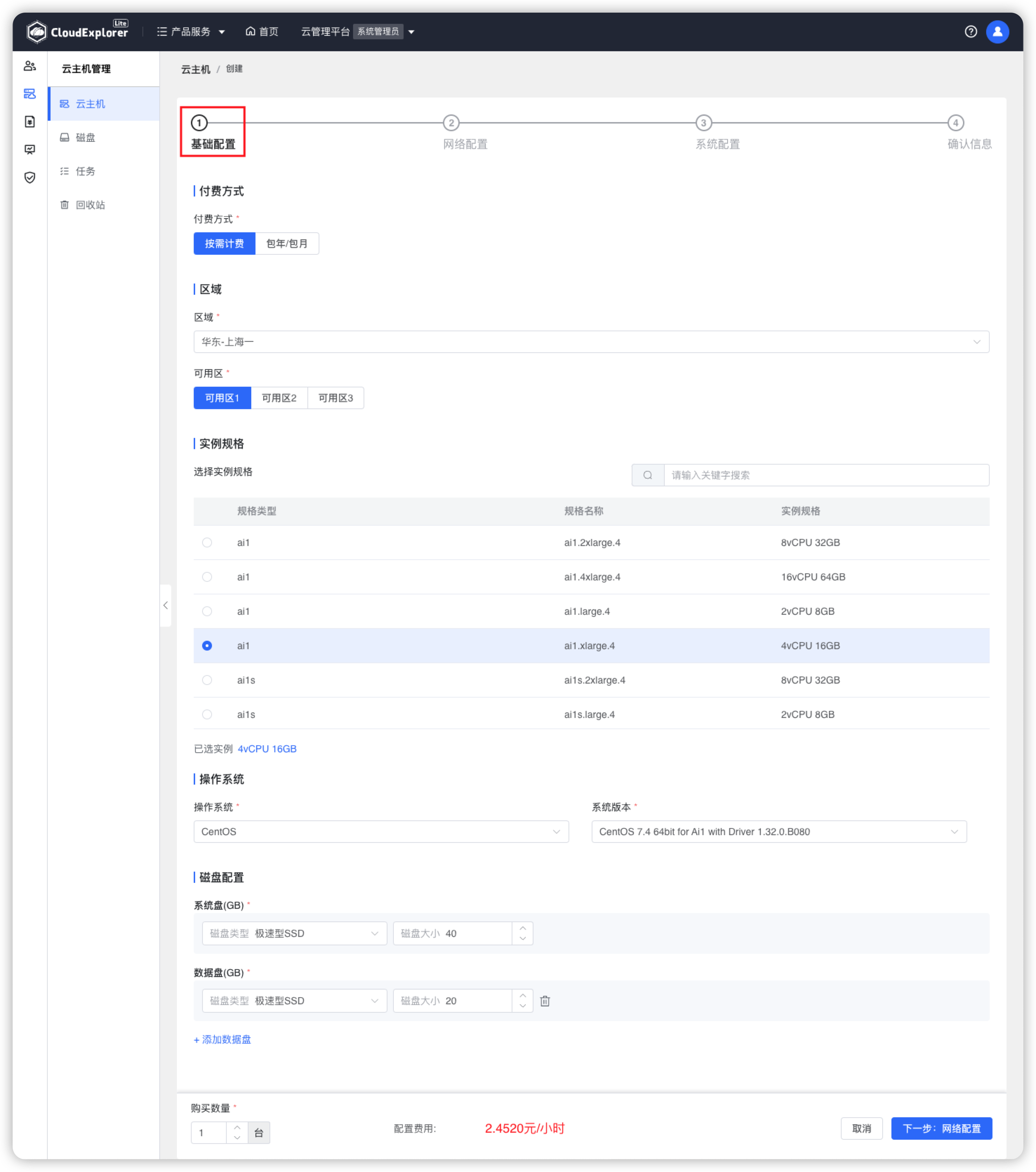The width and height of the screenshot is (1036, 1172).
Task: Click 下一步：网络配置 button
Action: pyautogui.click(x=941, y=1129)
